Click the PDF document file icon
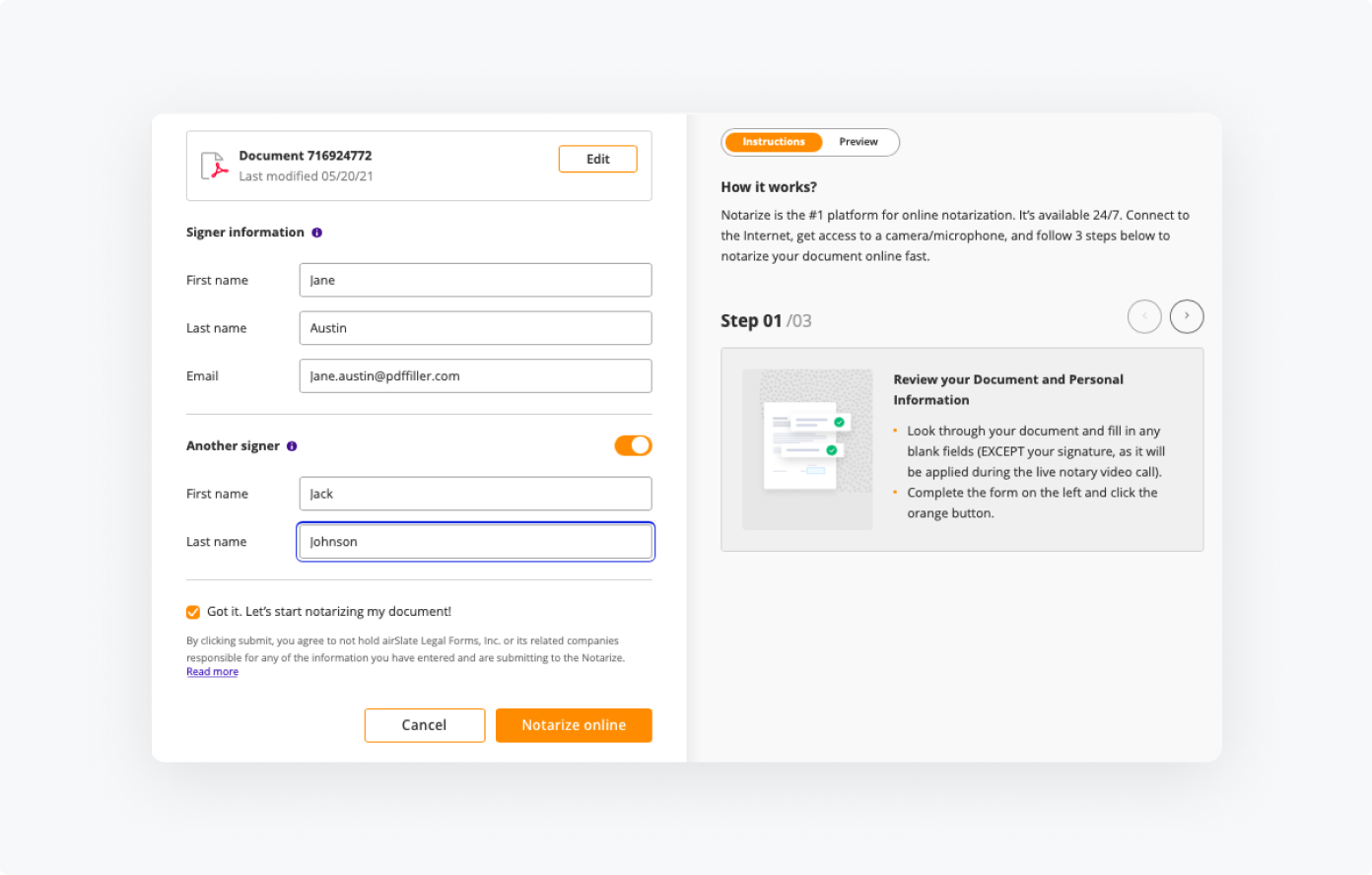 pos(214,166)
